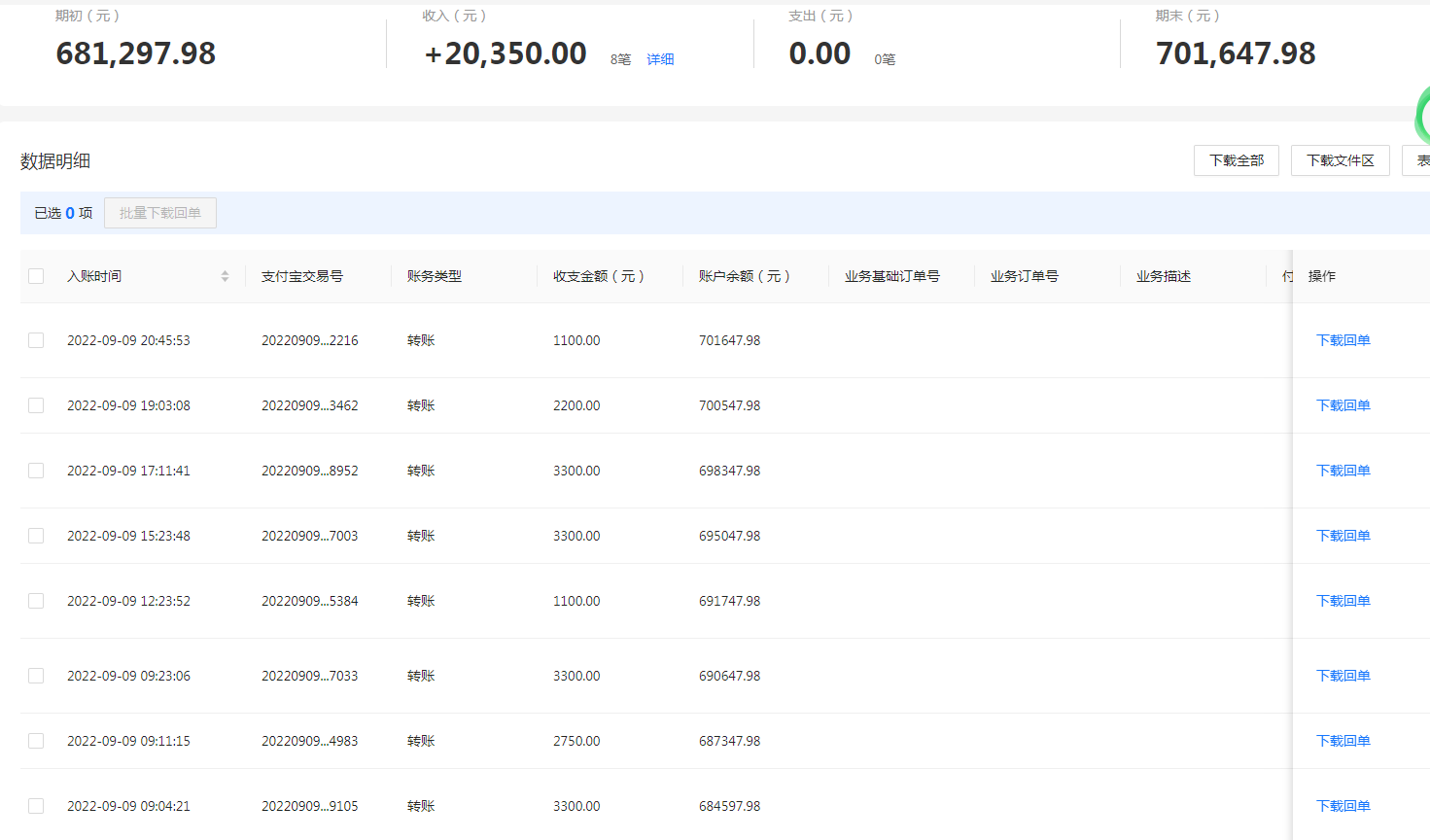
Task: Click the 账户余额（元） column header
Action: click(745, 276)
